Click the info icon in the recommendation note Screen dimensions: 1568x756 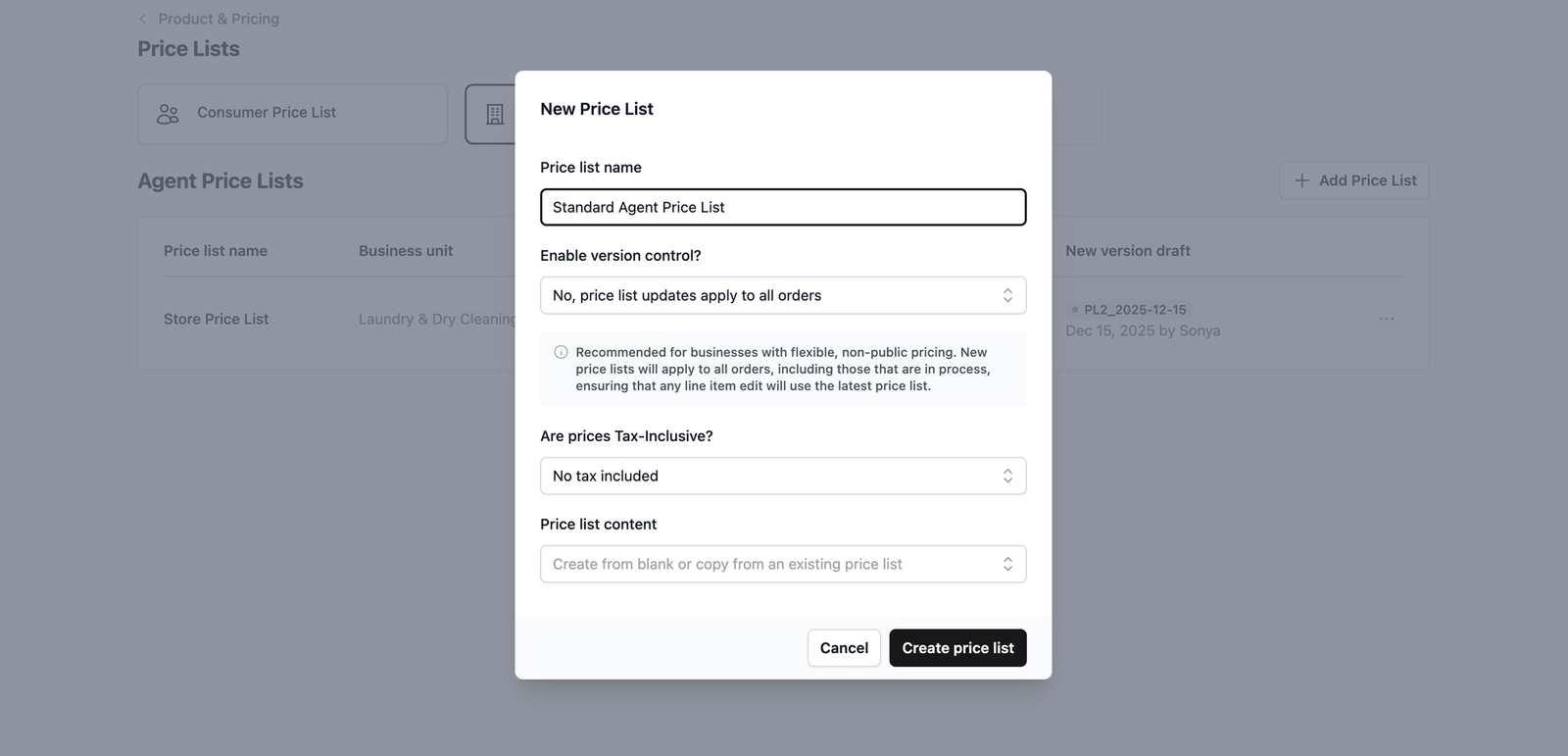coord(561,352)
